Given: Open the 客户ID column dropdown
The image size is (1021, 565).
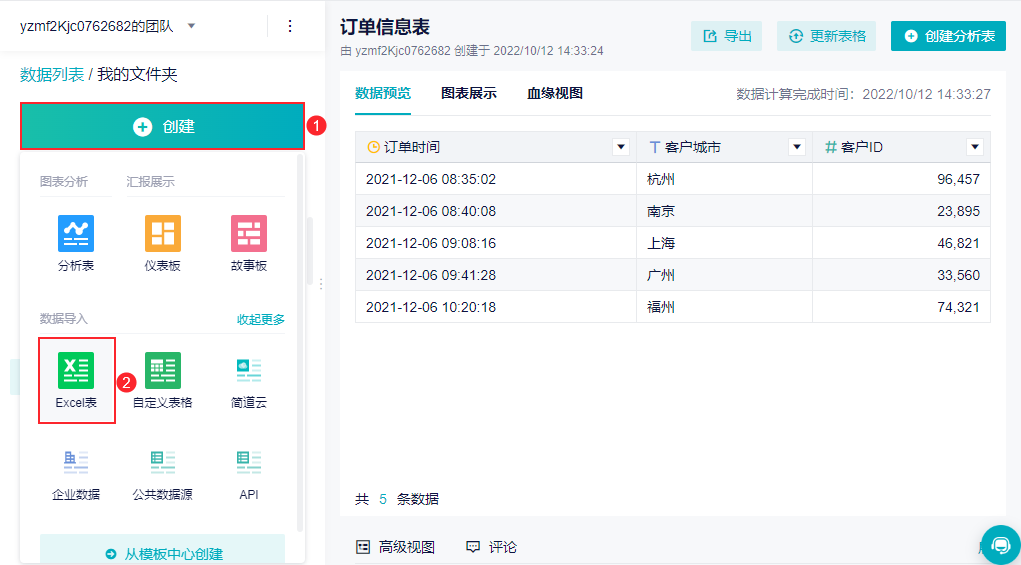Looking at the screenshot, I should pyautogui.click(x=975, y=147).
